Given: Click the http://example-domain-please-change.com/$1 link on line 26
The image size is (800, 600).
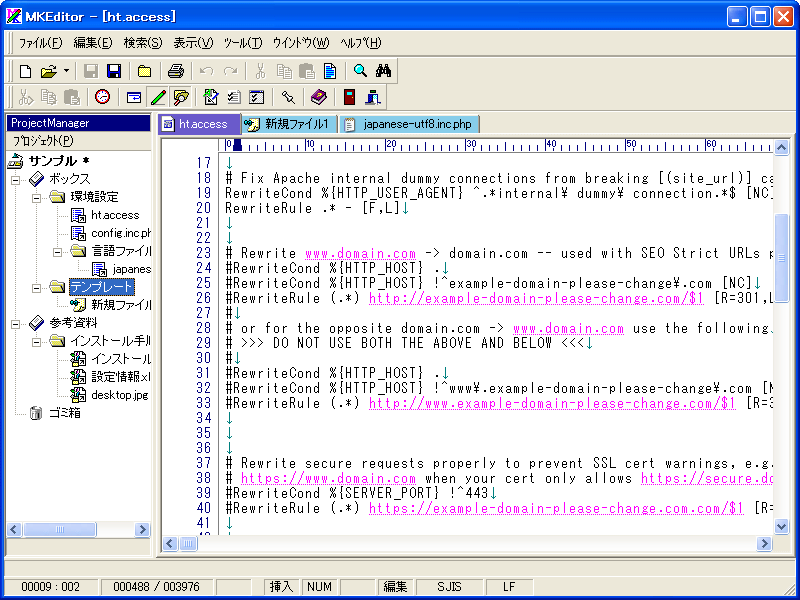Looking at the screenshot, I should (536, 298).
